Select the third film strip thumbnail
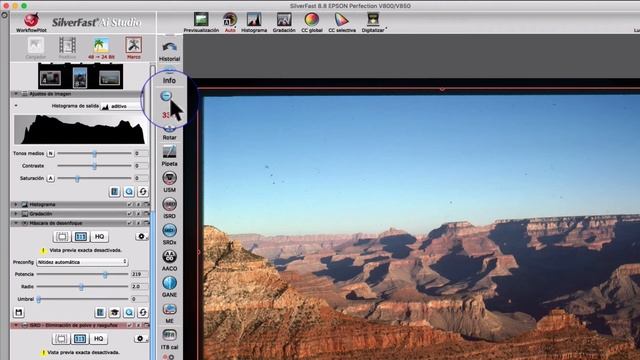The height and width of the screenshot is (360, 640). [109, 78]
